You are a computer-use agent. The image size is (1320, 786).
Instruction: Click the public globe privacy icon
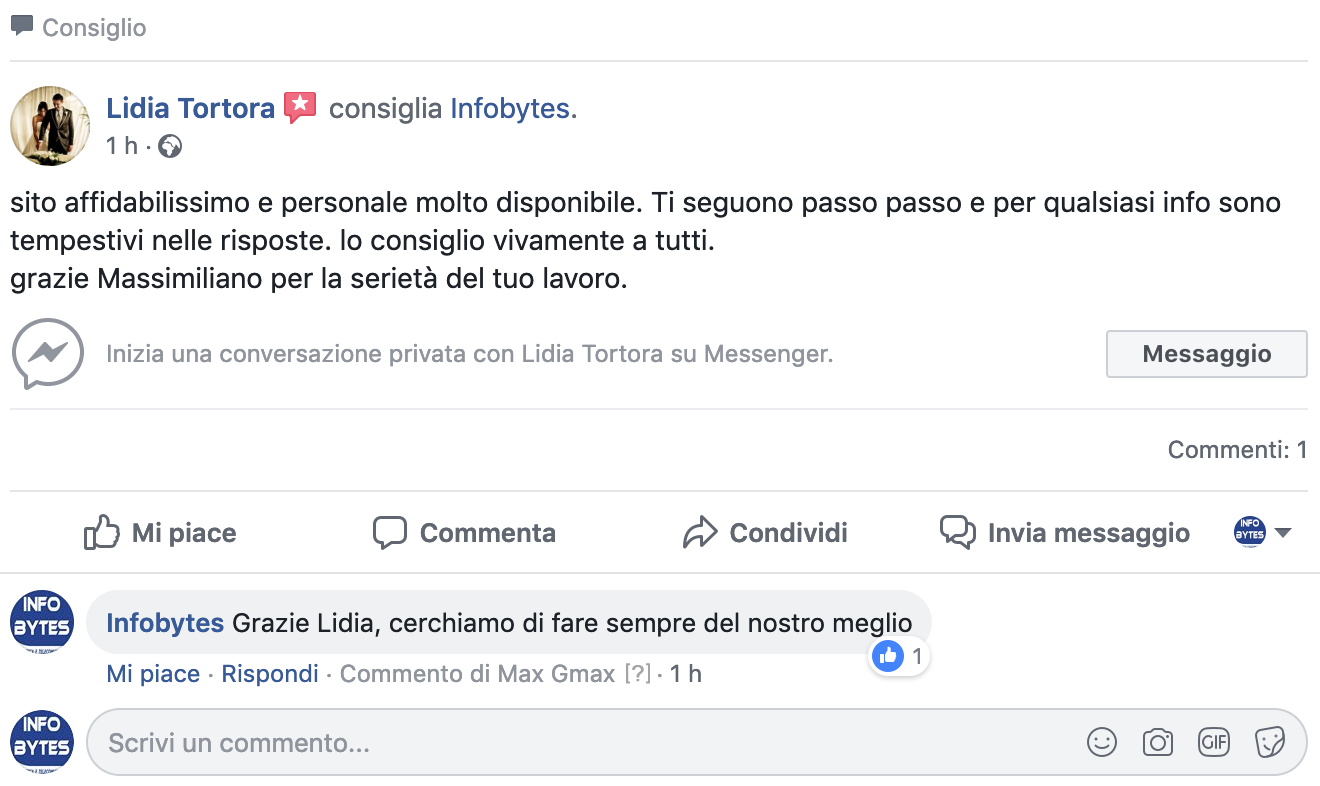click(170, 147)
